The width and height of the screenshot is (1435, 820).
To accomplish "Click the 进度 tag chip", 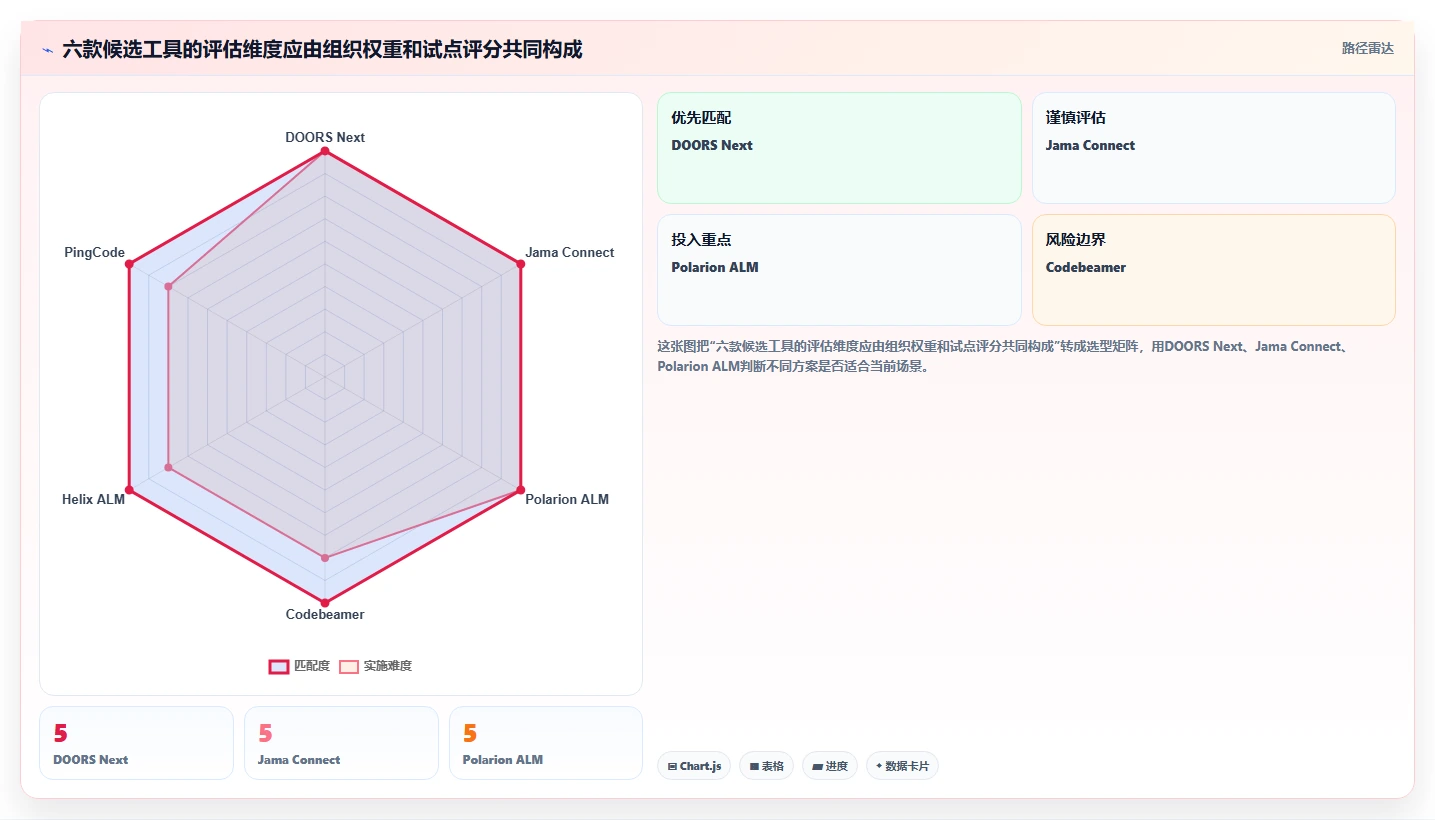I will (830, 766).
